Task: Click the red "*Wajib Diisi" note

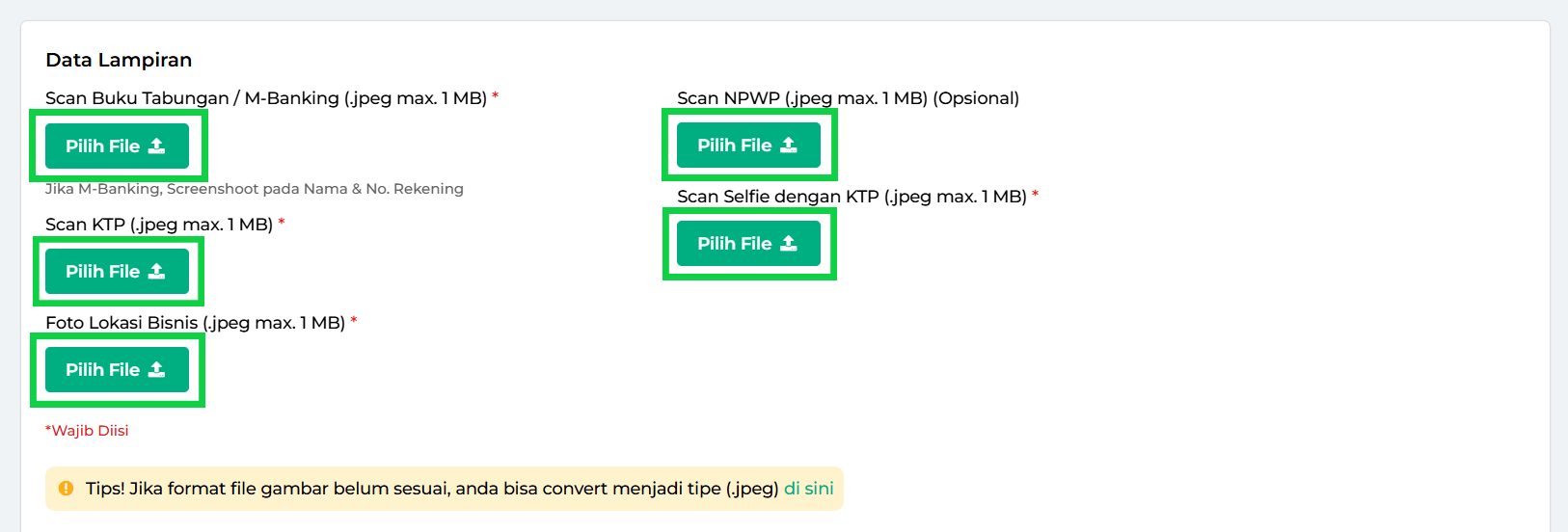Action: pos(87,431)
